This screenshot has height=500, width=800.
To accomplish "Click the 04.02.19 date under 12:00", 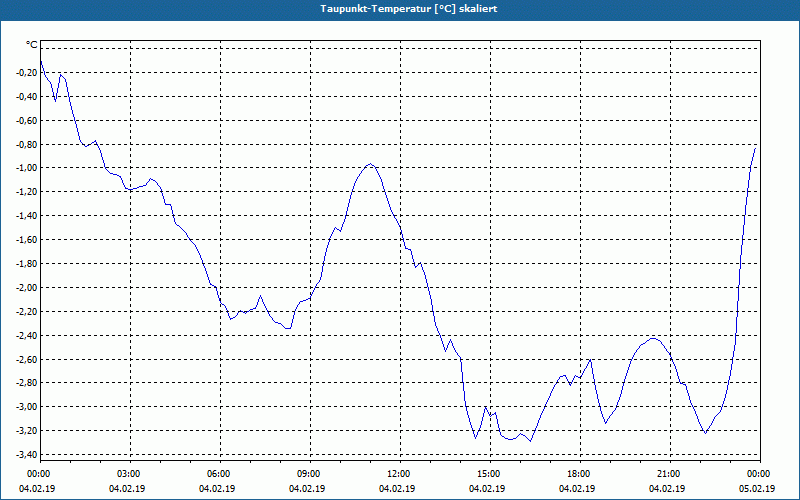I will tap(396, 489).
